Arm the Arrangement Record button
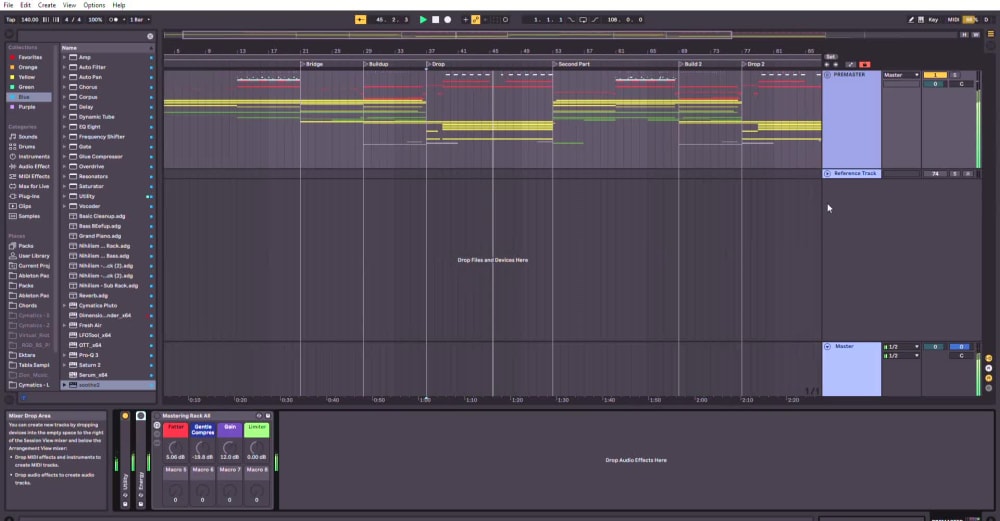This screenshot has width=1000, height=521. (x=448, y=20)
